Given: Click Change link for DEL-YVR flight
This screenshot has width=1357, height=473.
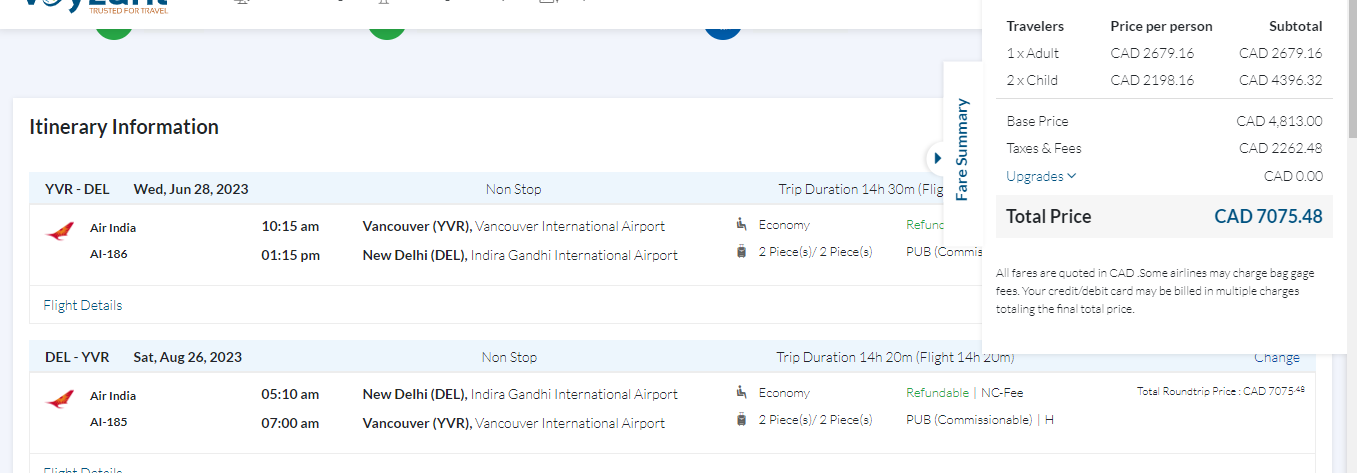Looking at the screenshot, I should coord(1277,357).
